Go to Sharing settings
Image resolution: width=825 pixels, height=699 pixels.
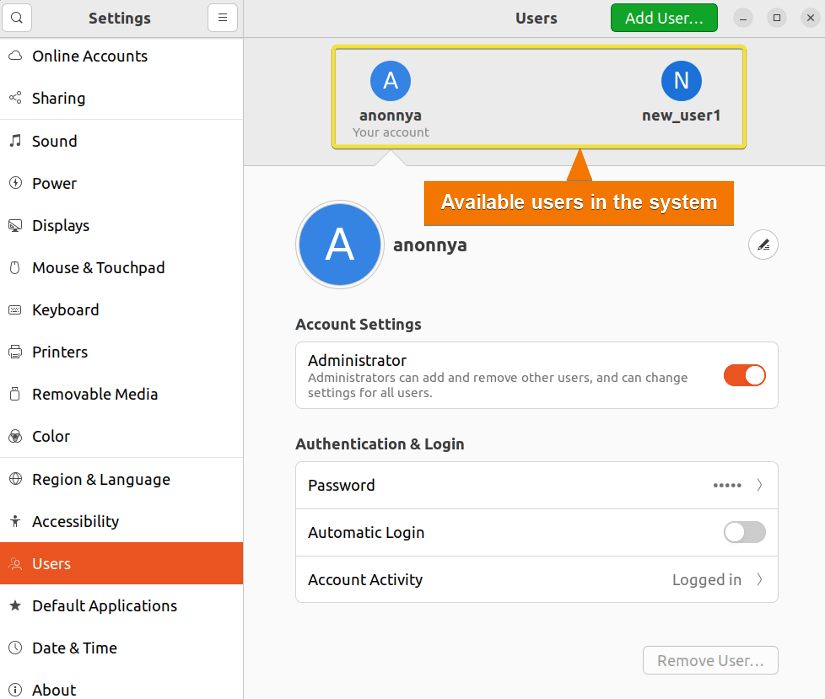(x=122, y=98)
